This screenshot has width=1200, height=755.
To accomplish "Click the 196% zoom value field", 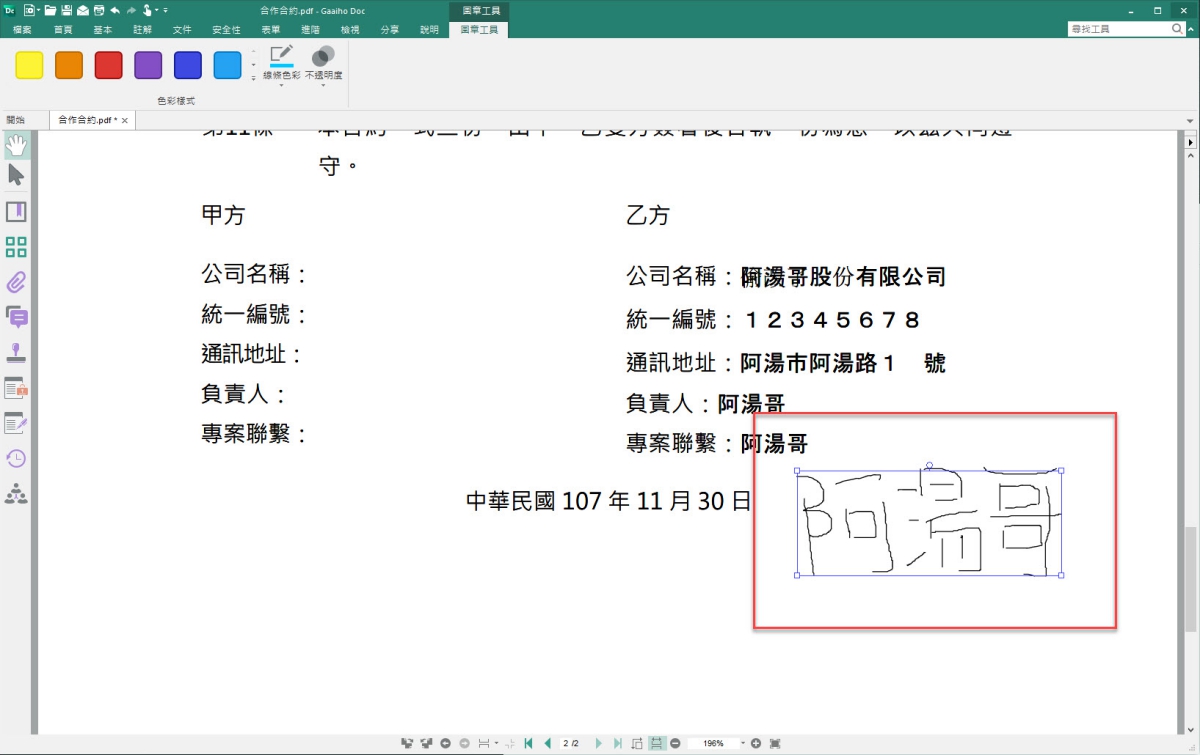I will (712, 744).
